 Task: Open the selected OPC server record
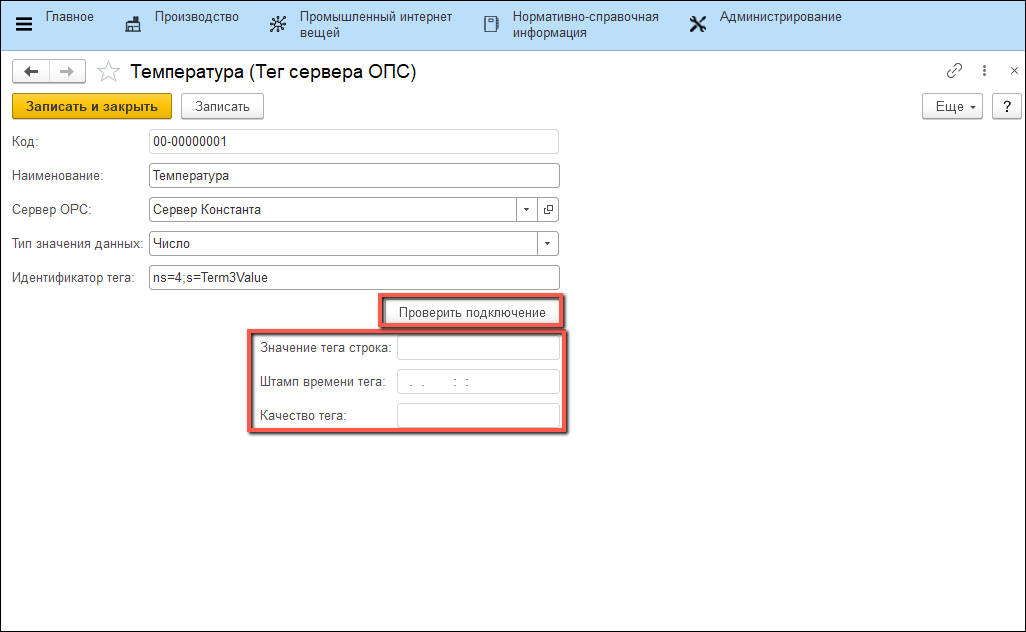click(x=548, y=210)
